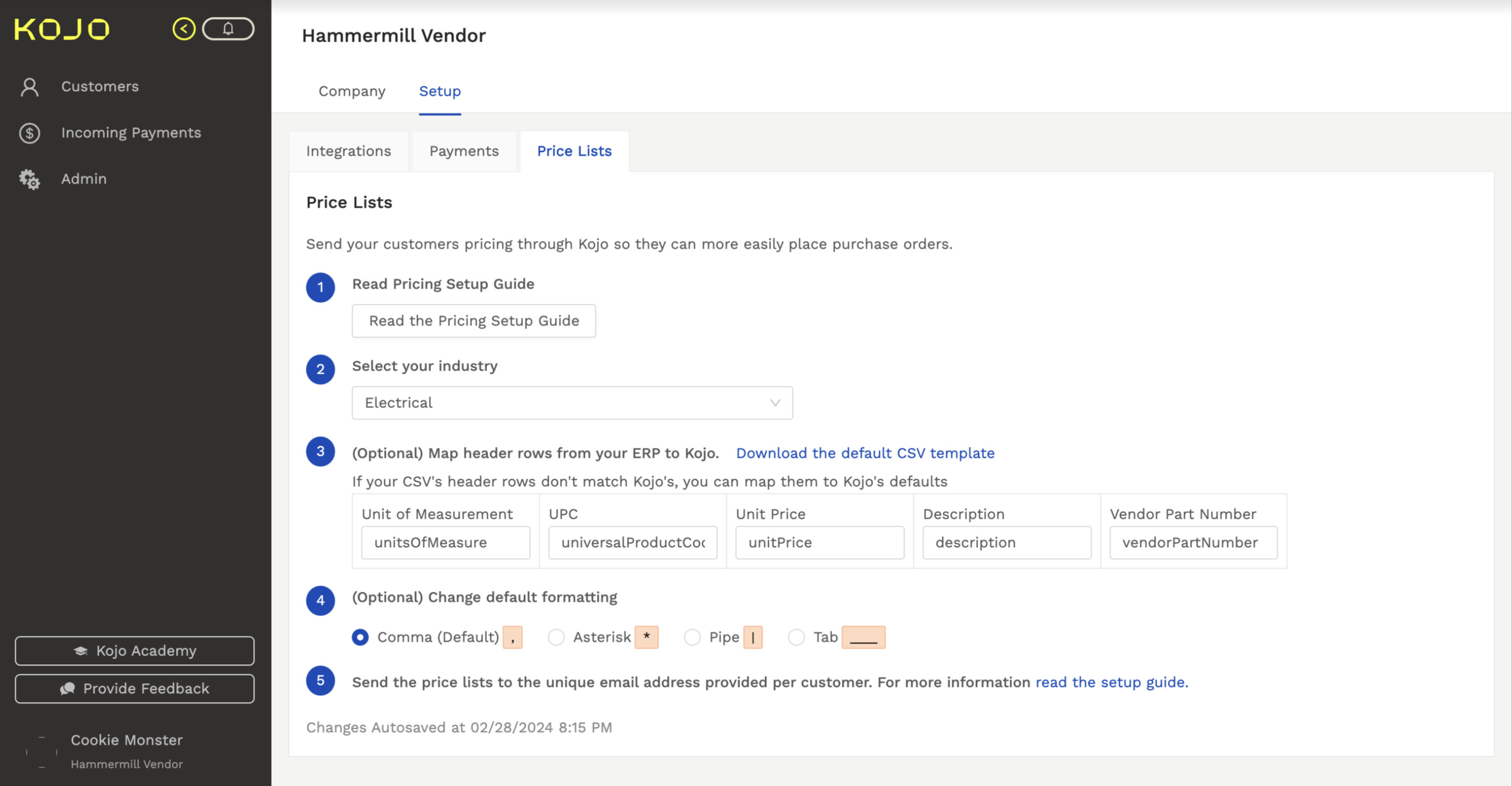The image size is (1512, 786).
Task: Select Asterisk delimiter option
Action: coord(556,637)
